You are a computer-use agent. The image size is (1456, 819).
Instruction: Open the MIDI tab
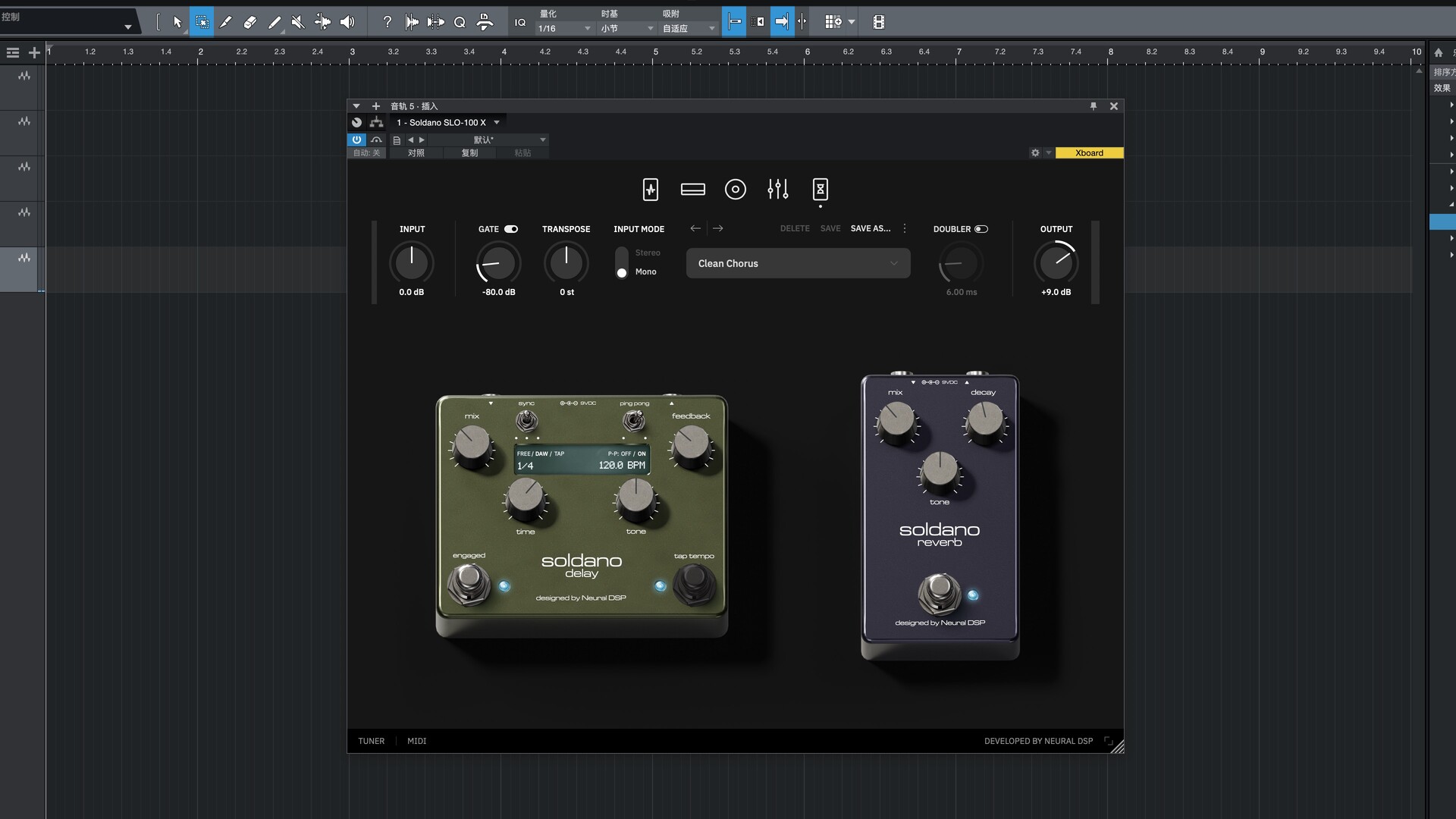pyautogui.click(x=416, y=741)
